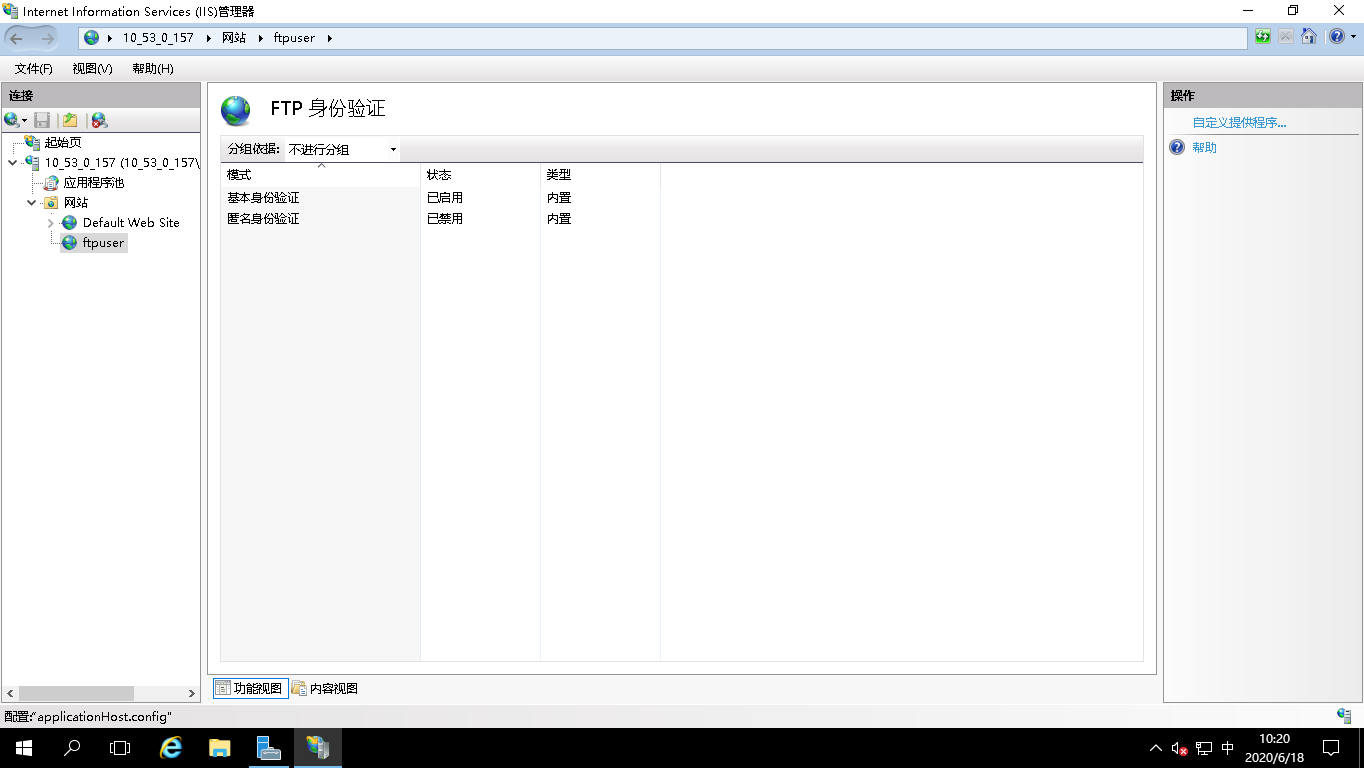
Task: Go to the home page icon
Action: (x=1309, y=37)
